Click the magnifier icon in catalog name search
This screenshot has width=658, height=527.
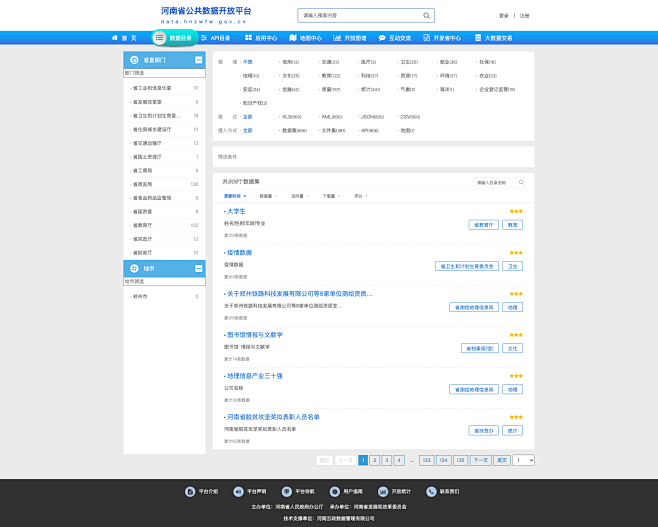tap(521, 182)
